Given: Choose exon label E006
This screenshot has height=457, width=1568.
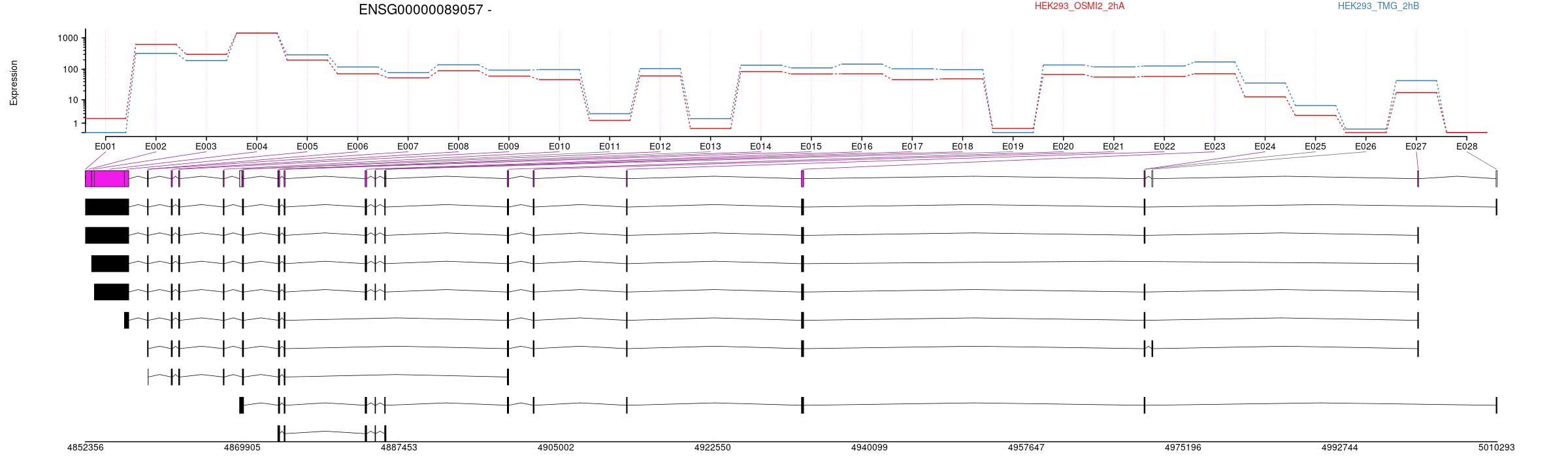Looking at the screenshot, I should tap(357, 147).
